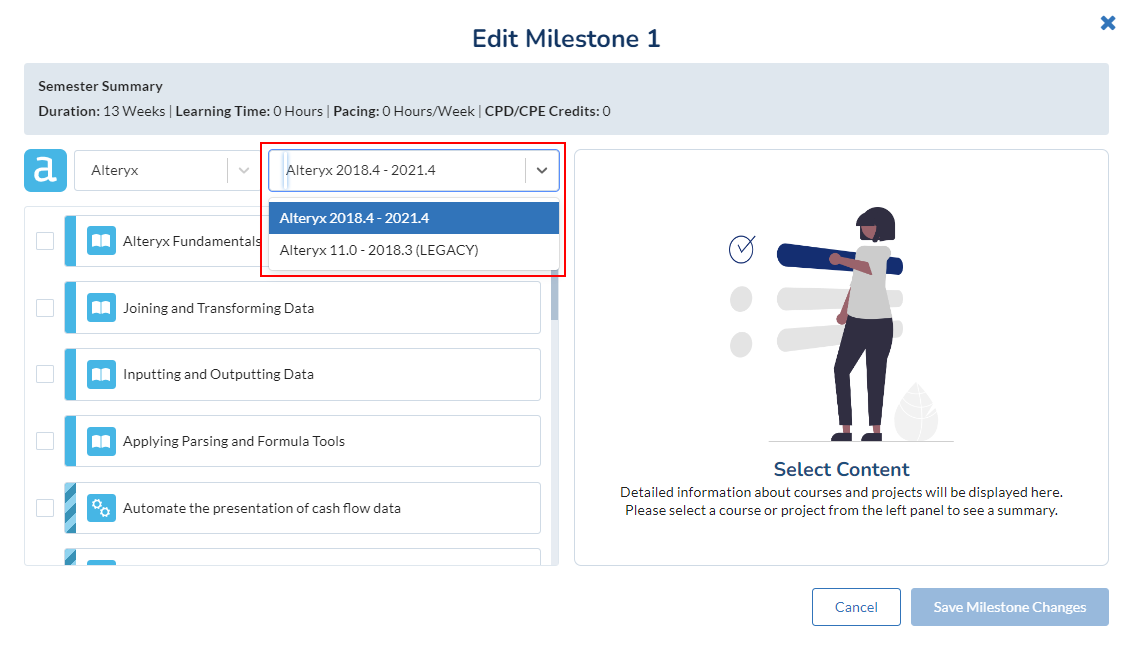Click the checkmark circle icon in the illustration
The image size is (1131, 649).
(x=741, y=249)
